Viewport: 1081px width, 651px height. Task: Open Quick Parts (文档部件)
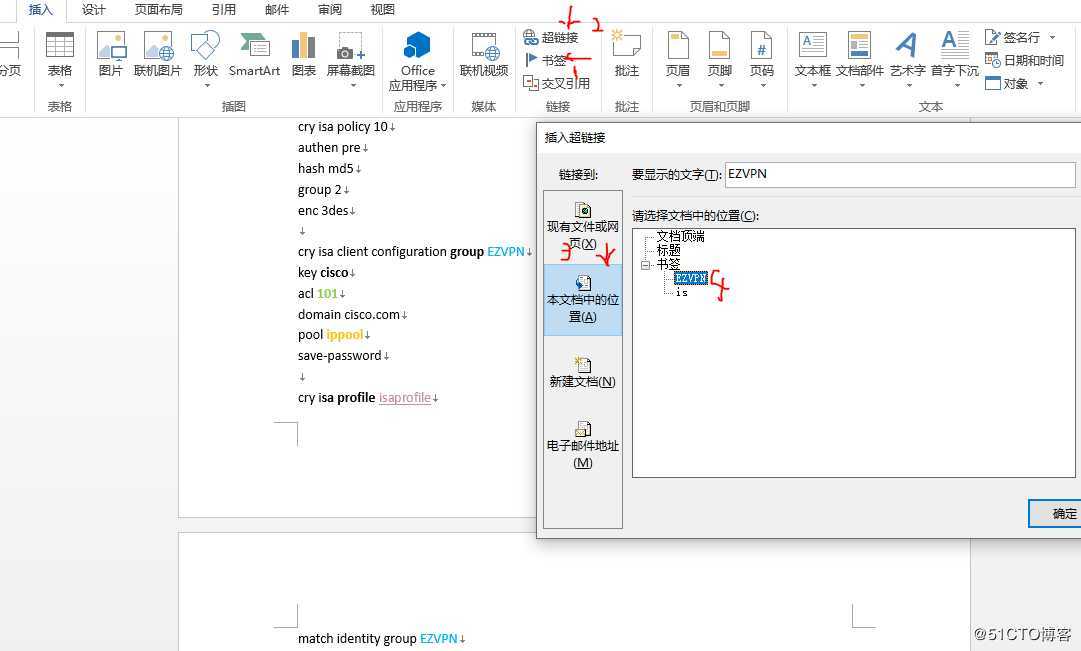(860, 59)
